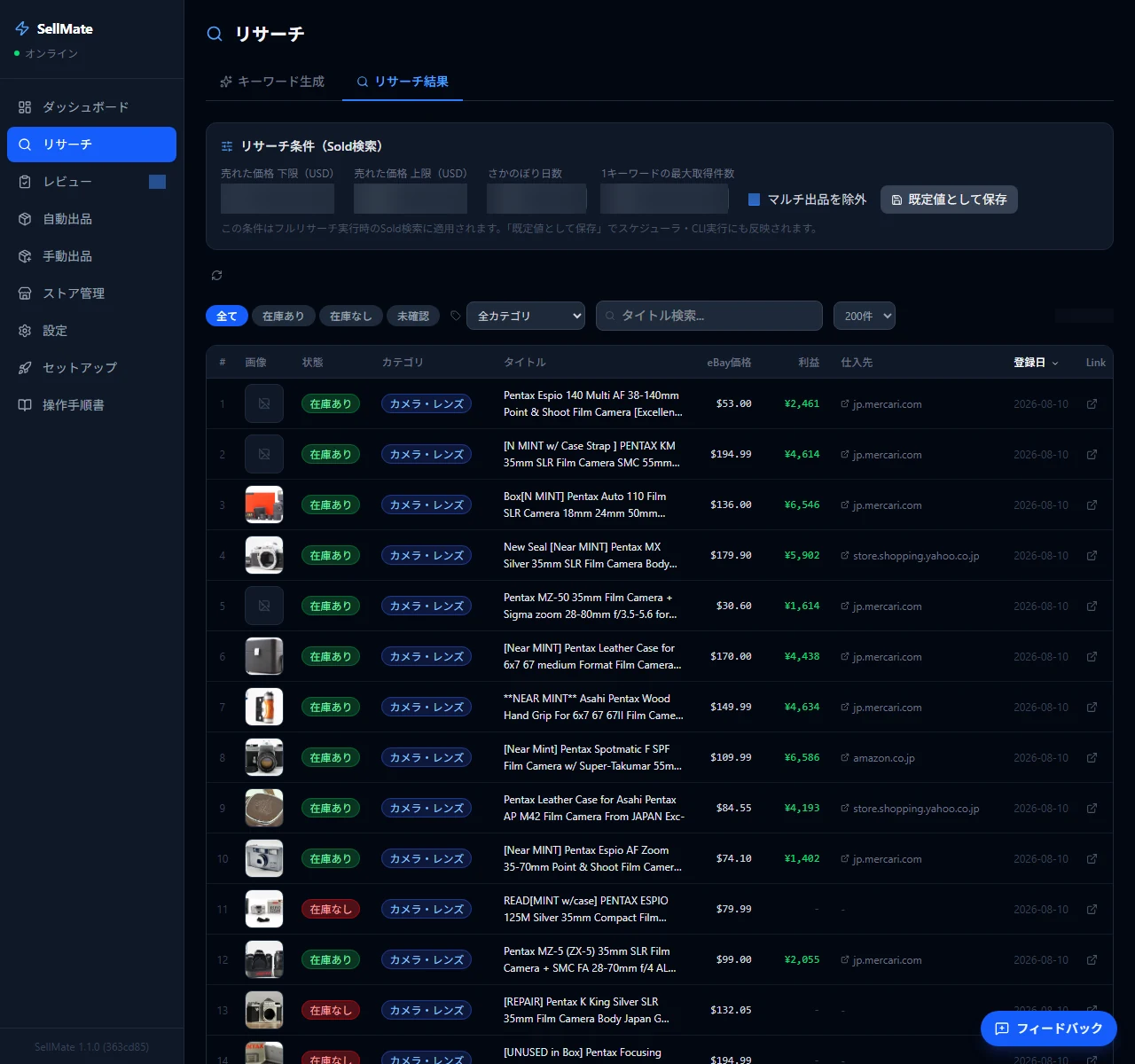Open external link icon for Pentax MZ-5 row
The width and height of the screenshot is (1135, 1064).
(1092, 960)
